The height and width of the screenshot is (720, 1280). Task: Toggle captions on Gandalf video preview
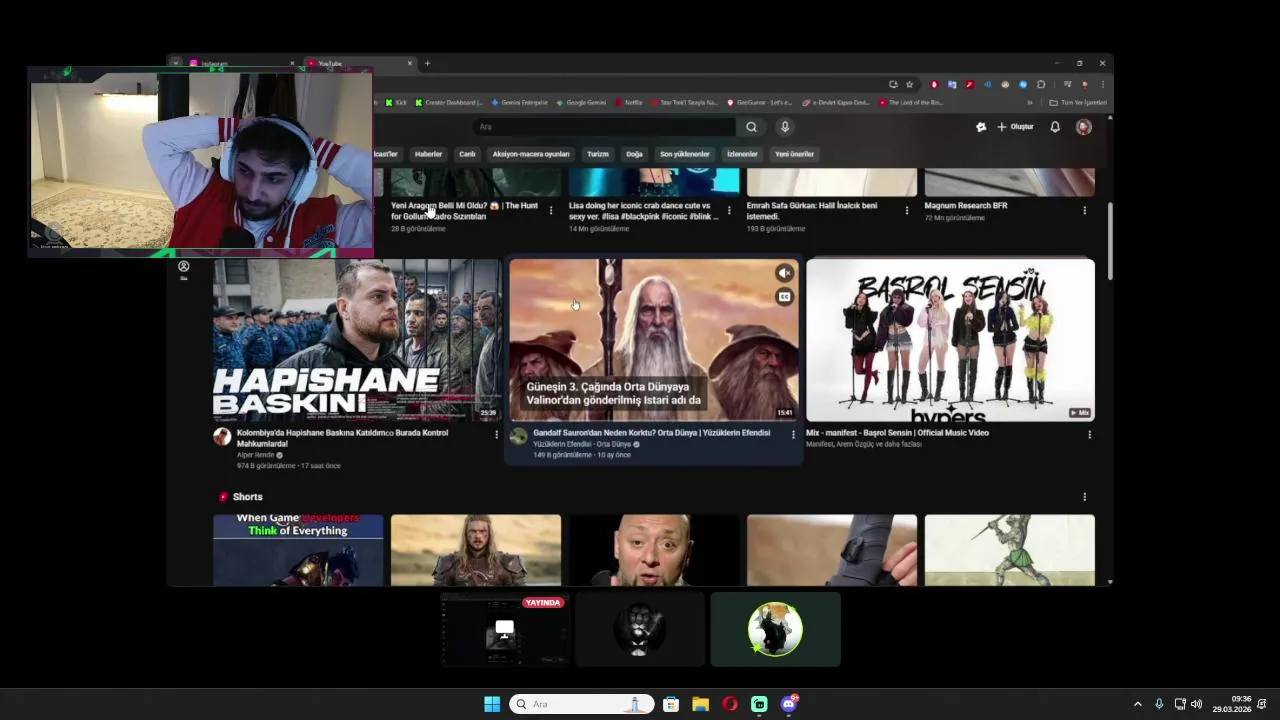785,297
